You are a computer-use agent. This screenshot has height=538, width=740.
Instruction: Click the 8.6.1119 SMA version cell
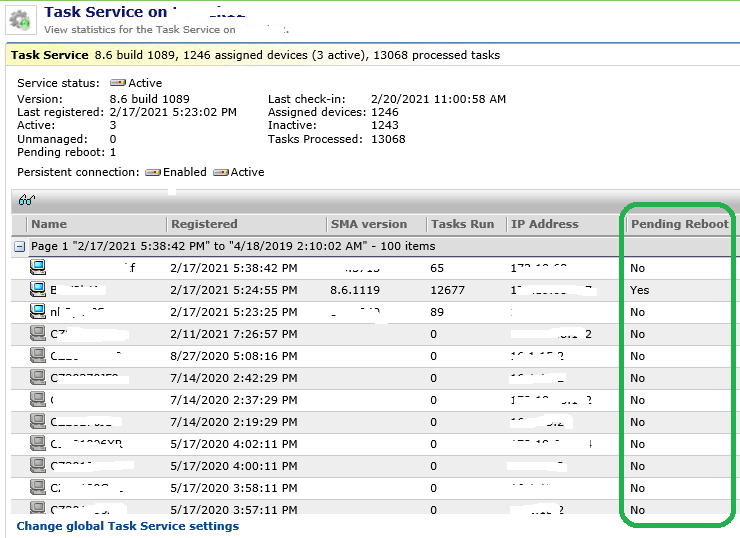coord(357,290)
